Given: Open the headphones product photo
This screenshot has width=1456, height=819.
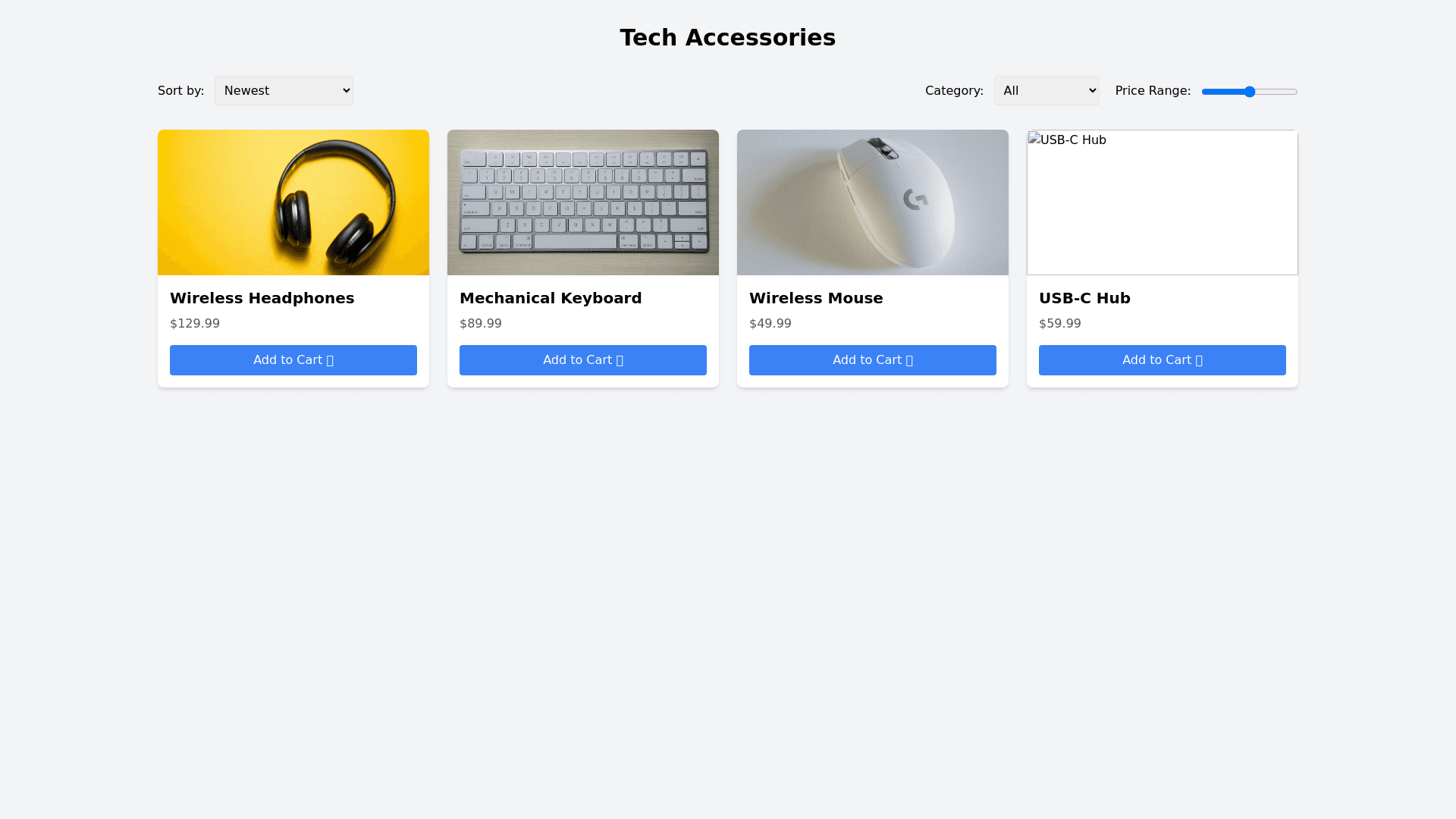Looking at the screenshot, I should pos(293,202).
